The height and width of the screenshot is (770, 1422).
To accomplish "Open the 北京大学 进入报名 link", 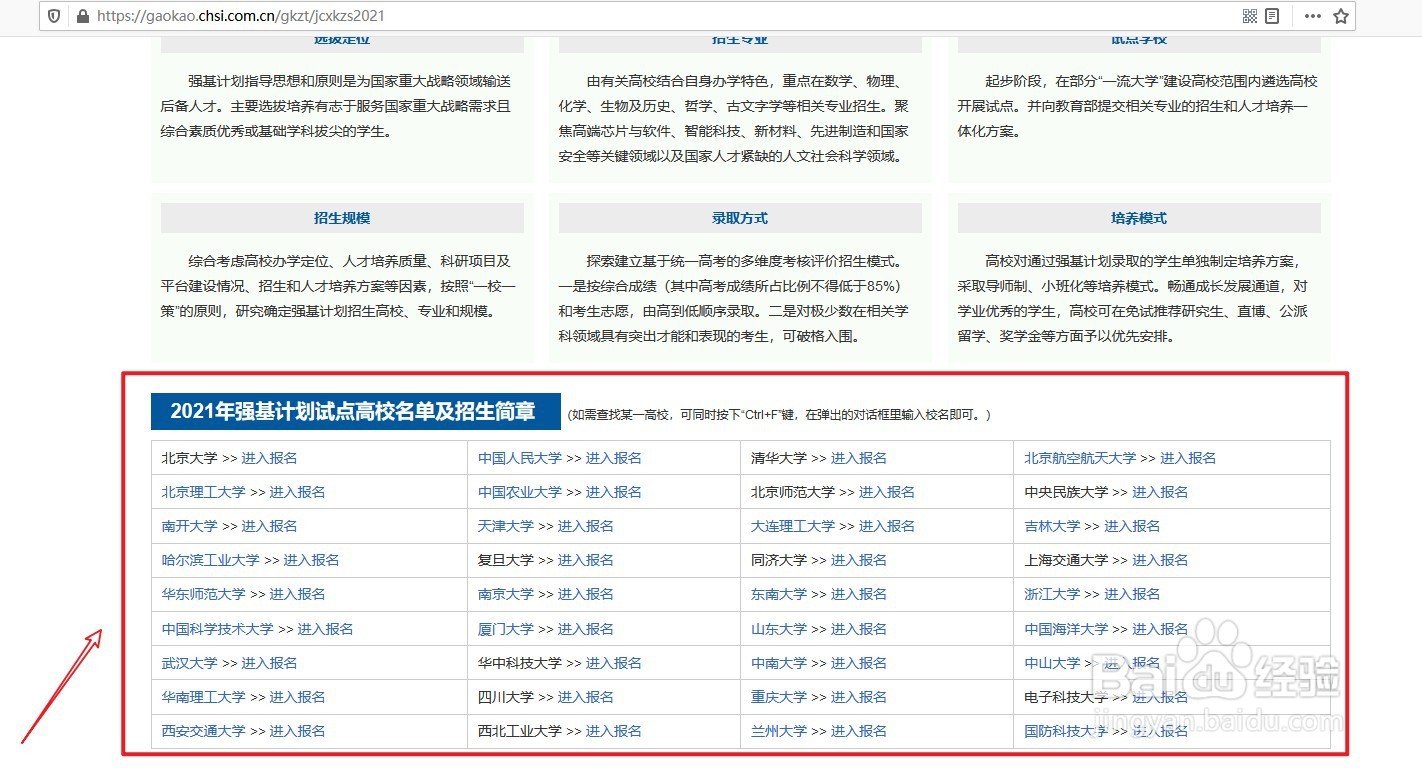I will pos(269,458).
